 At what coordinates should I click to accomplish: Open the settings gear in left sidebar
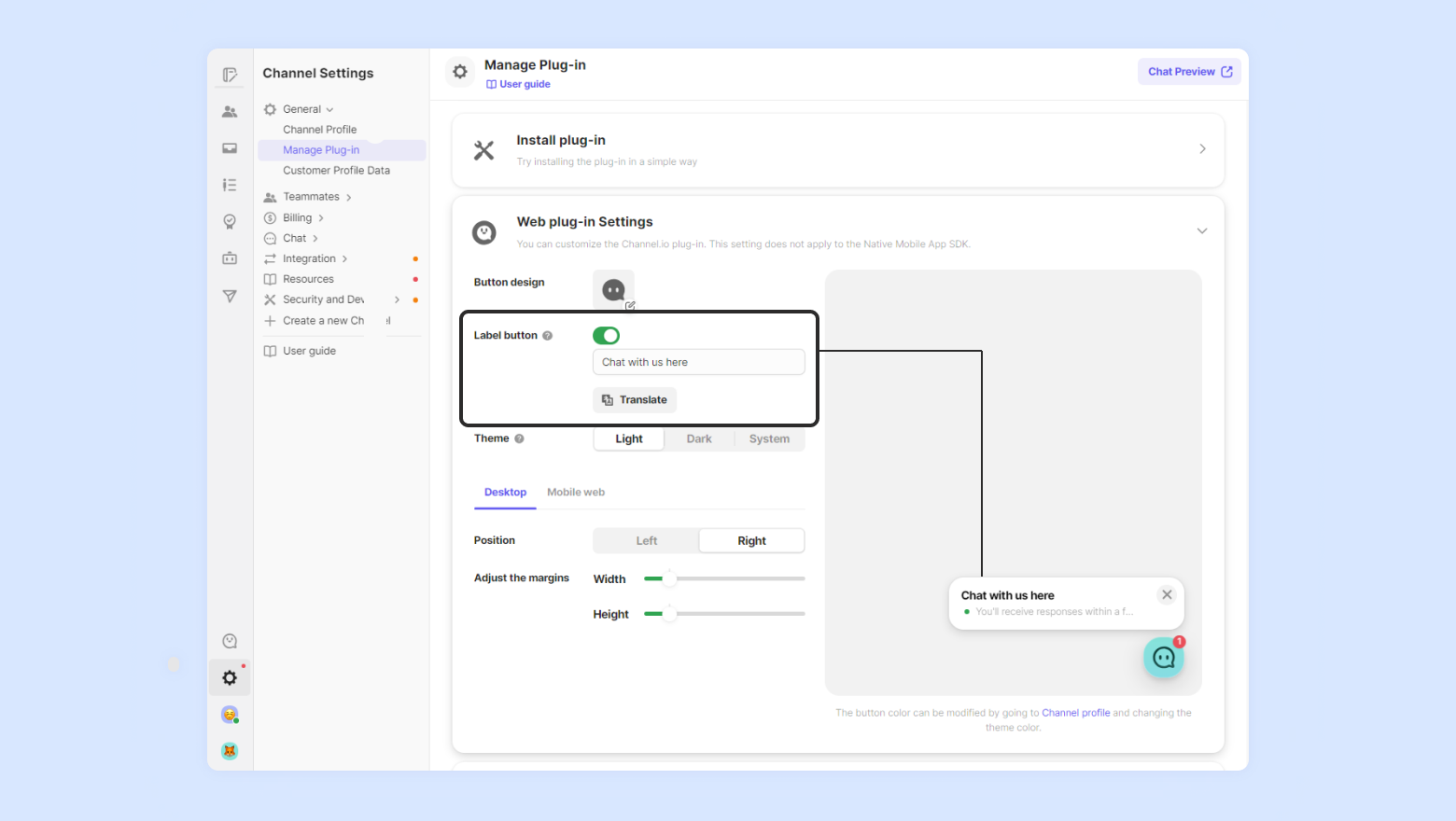click(x=230, y=678)
